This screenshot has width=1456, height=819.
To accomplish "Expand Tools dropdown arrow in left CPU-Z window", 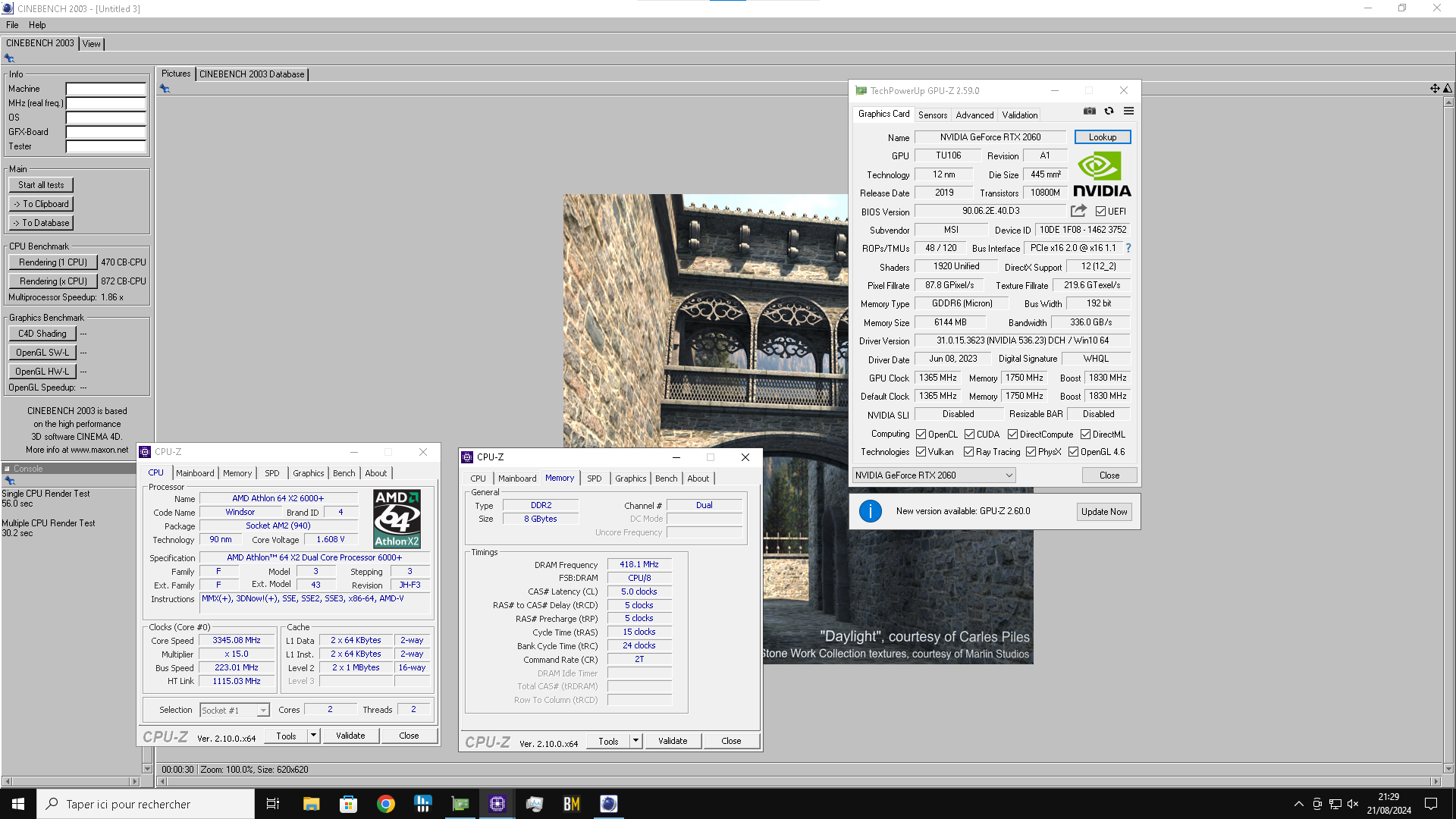I will [x=313, y=736].
